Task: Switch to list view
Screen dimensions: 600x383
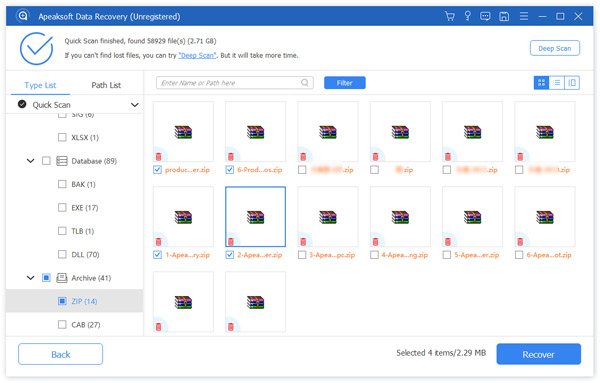Action: [557, 83]
